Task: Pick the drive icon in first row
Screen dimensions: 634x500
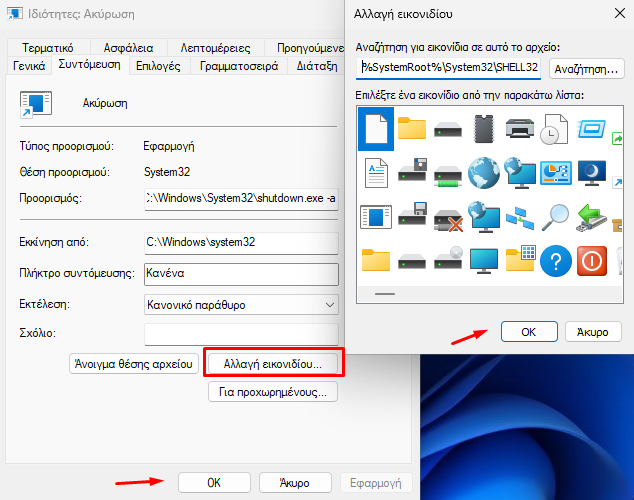Action: tap(448, 131)
